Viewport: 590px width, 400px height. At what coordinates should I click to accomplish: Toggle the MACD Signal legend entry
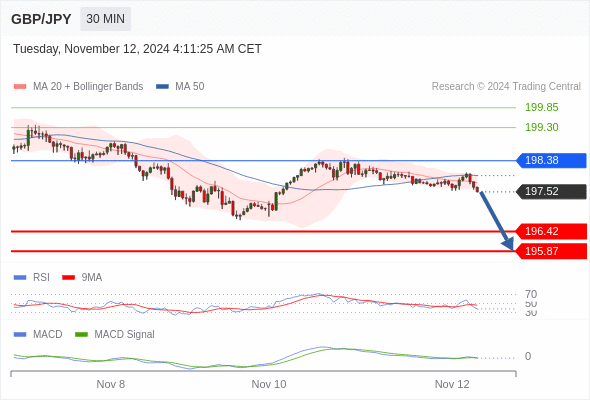click(115, 334)
